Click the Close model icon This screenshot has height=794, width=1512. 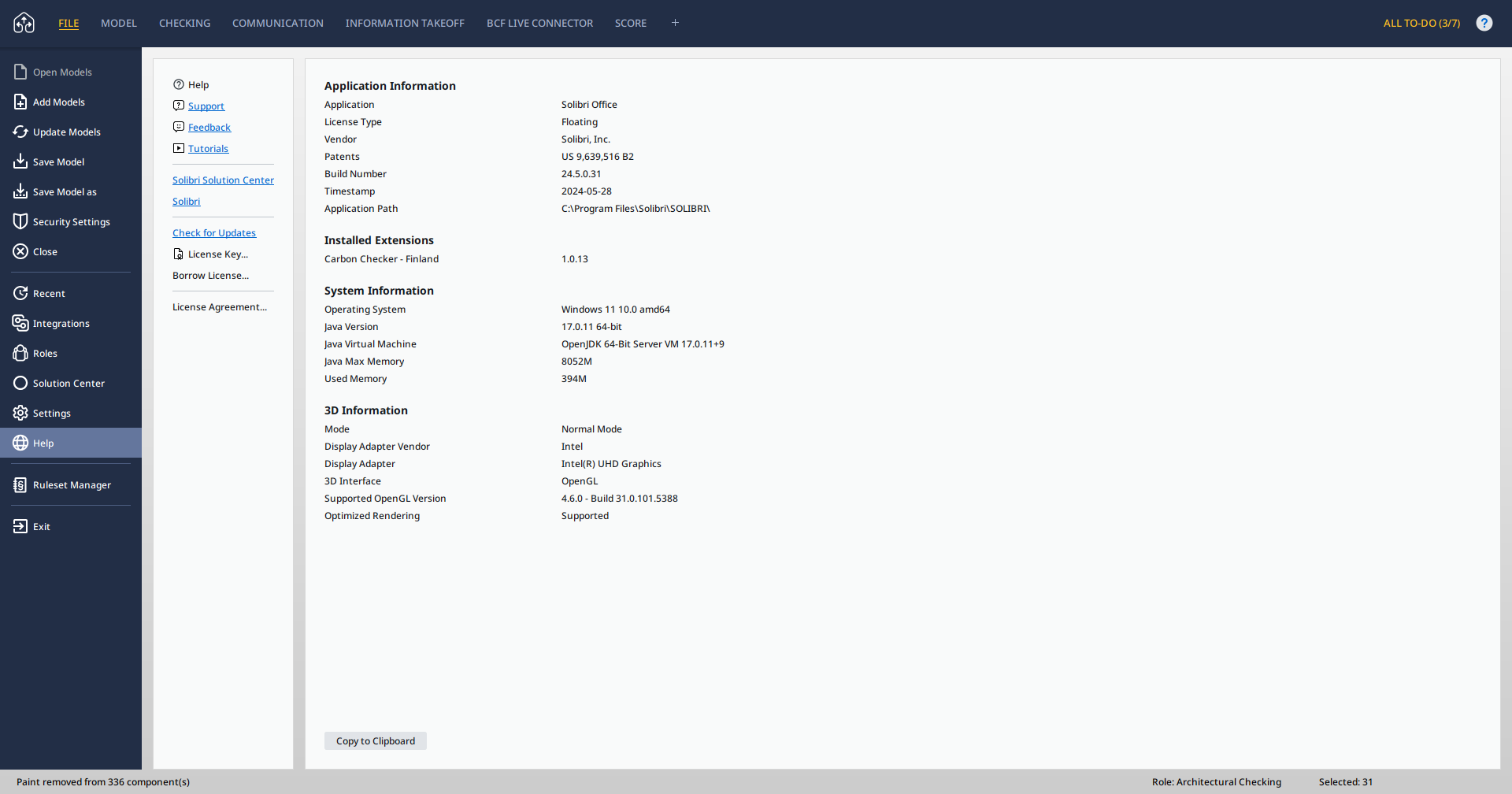coord(20,251)
